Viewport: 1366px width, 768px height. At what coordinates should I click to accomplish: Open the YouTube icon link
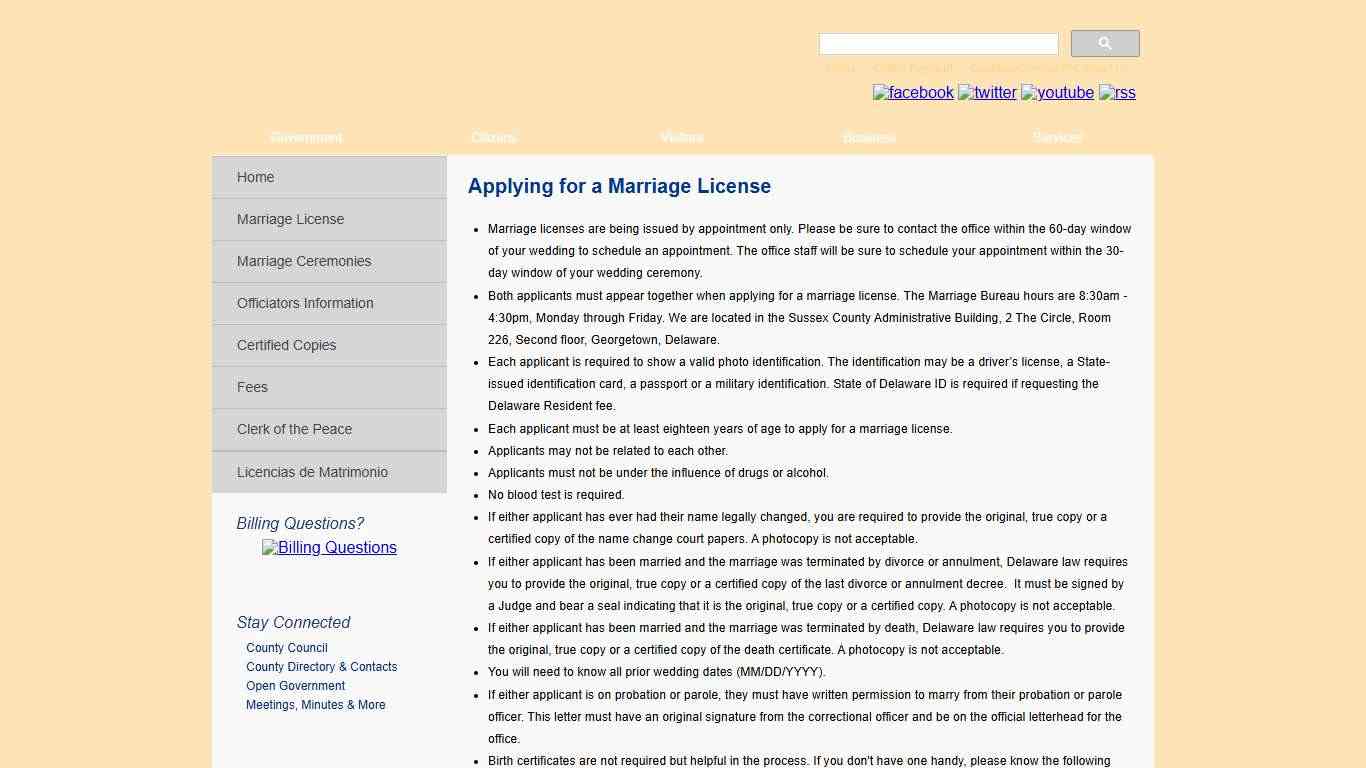click(1057, 92)
